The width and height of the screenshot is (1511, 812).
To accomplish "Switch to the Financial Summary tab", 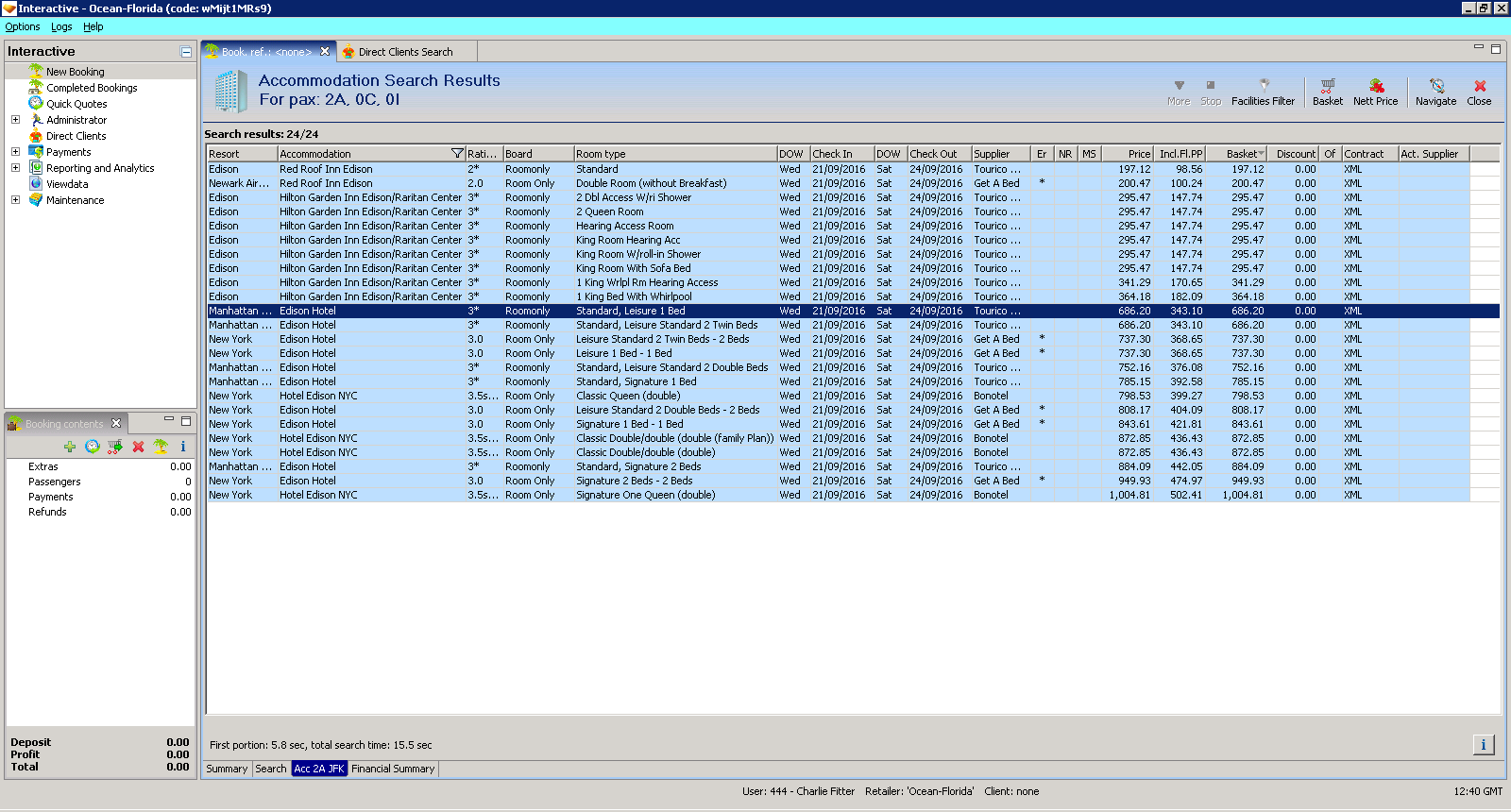I will pyautogui.click(x=393, y=769).
